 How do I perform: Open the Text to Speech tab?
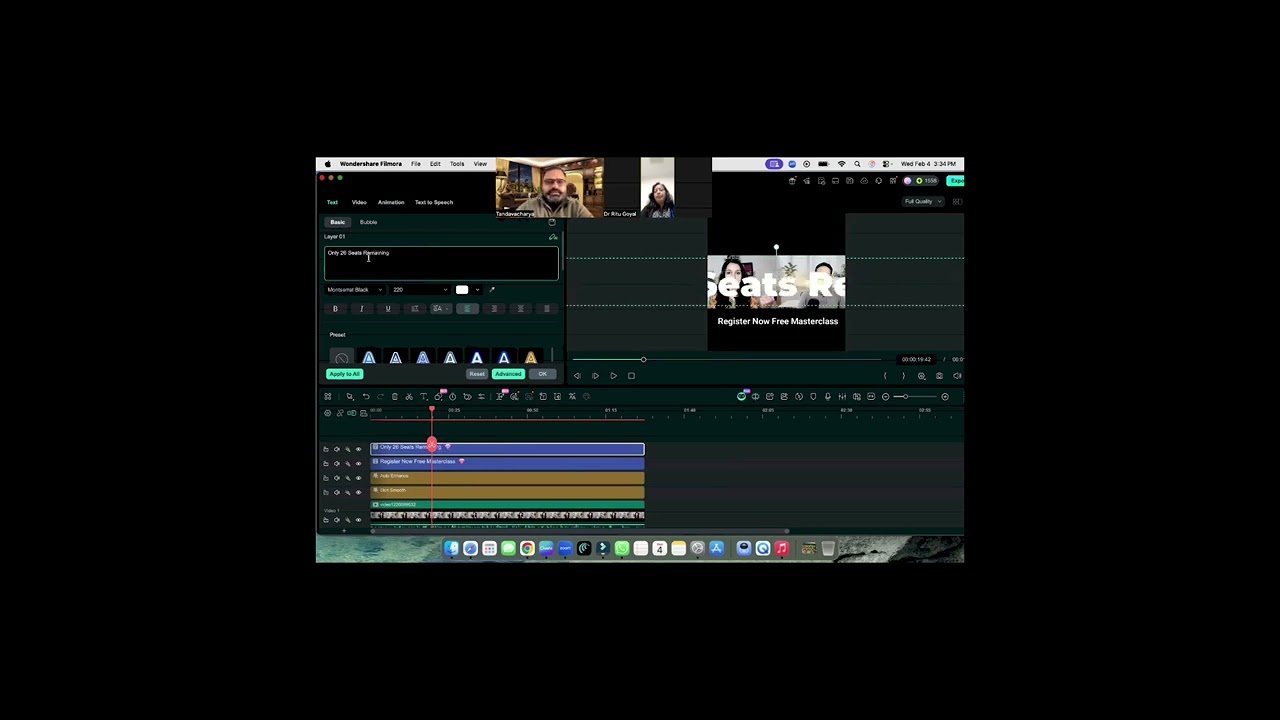click(434, 202)
